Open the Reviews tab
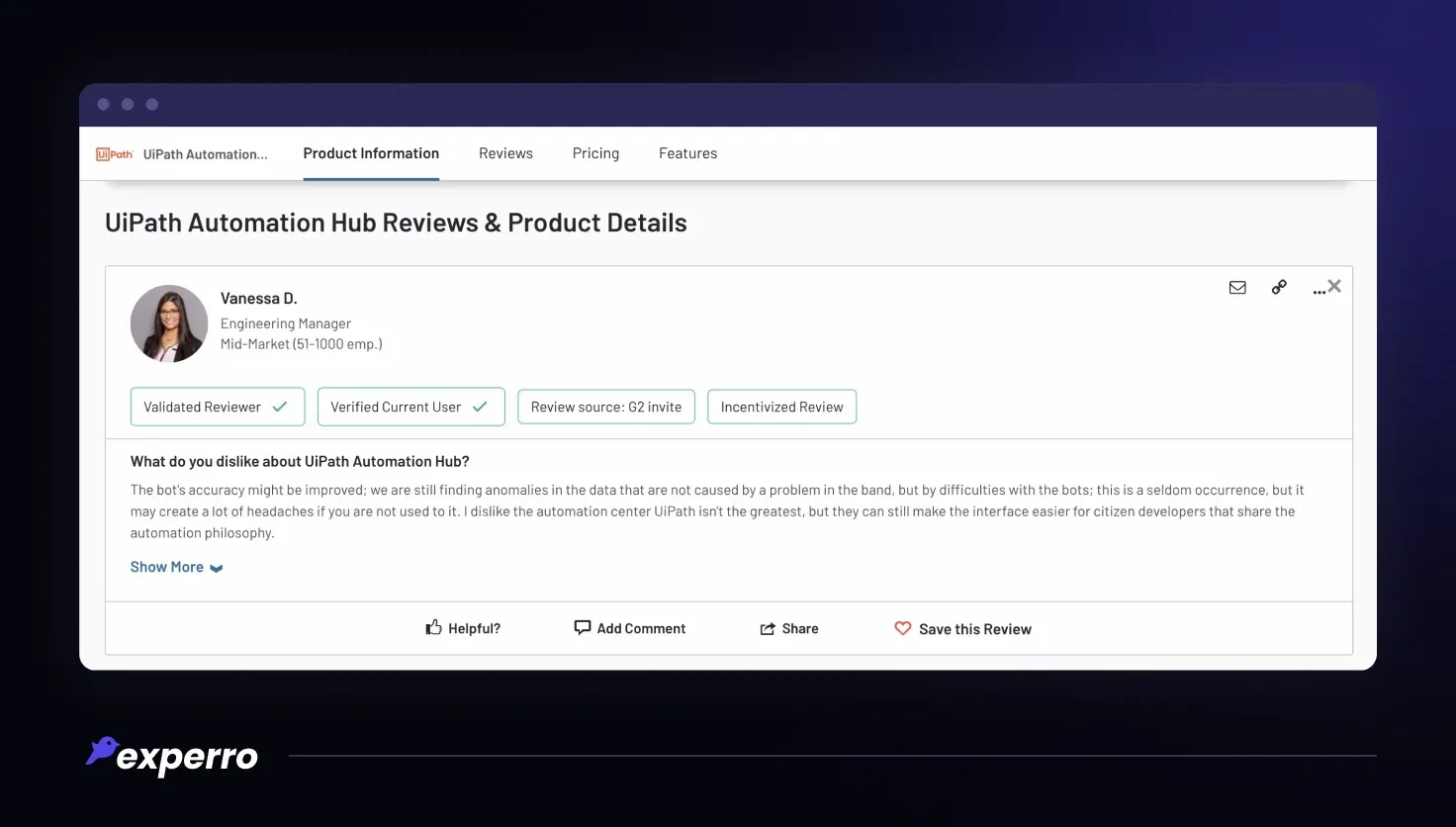The image size is (1456, 827). pos(505,153)
